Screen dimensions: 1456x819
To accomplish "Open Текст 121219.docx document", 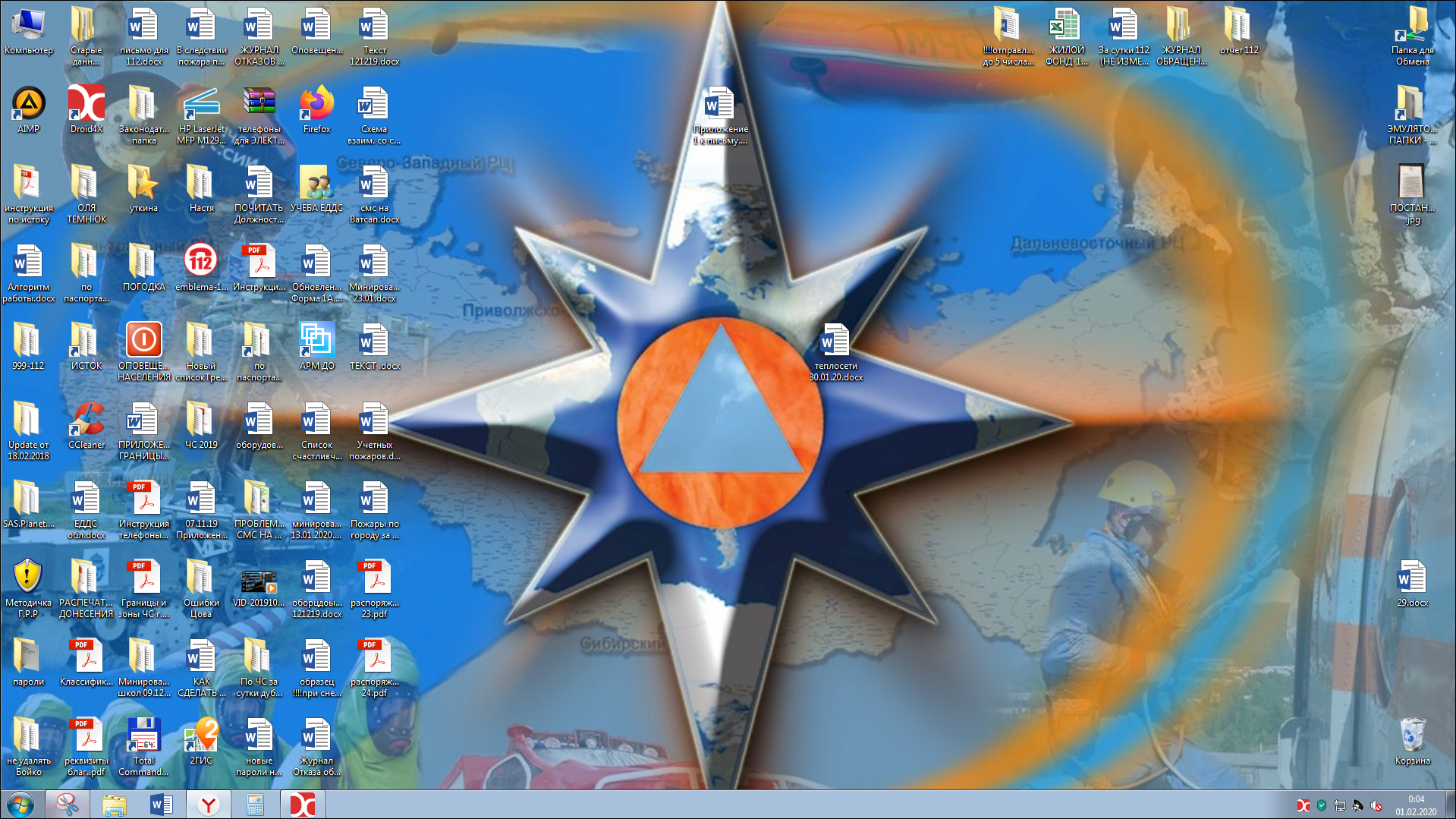I will (375, 36).
